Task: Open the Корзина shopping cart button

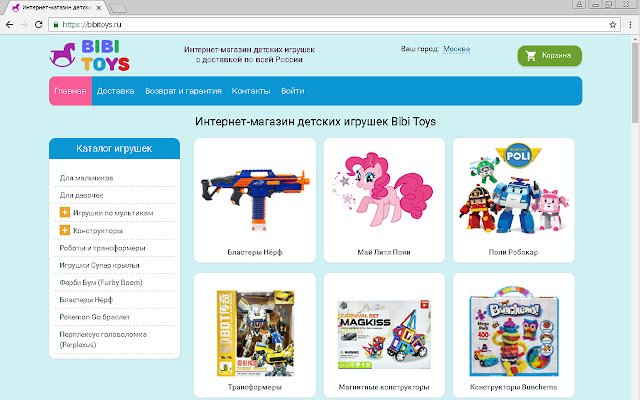Action: [x=549, y=56]
